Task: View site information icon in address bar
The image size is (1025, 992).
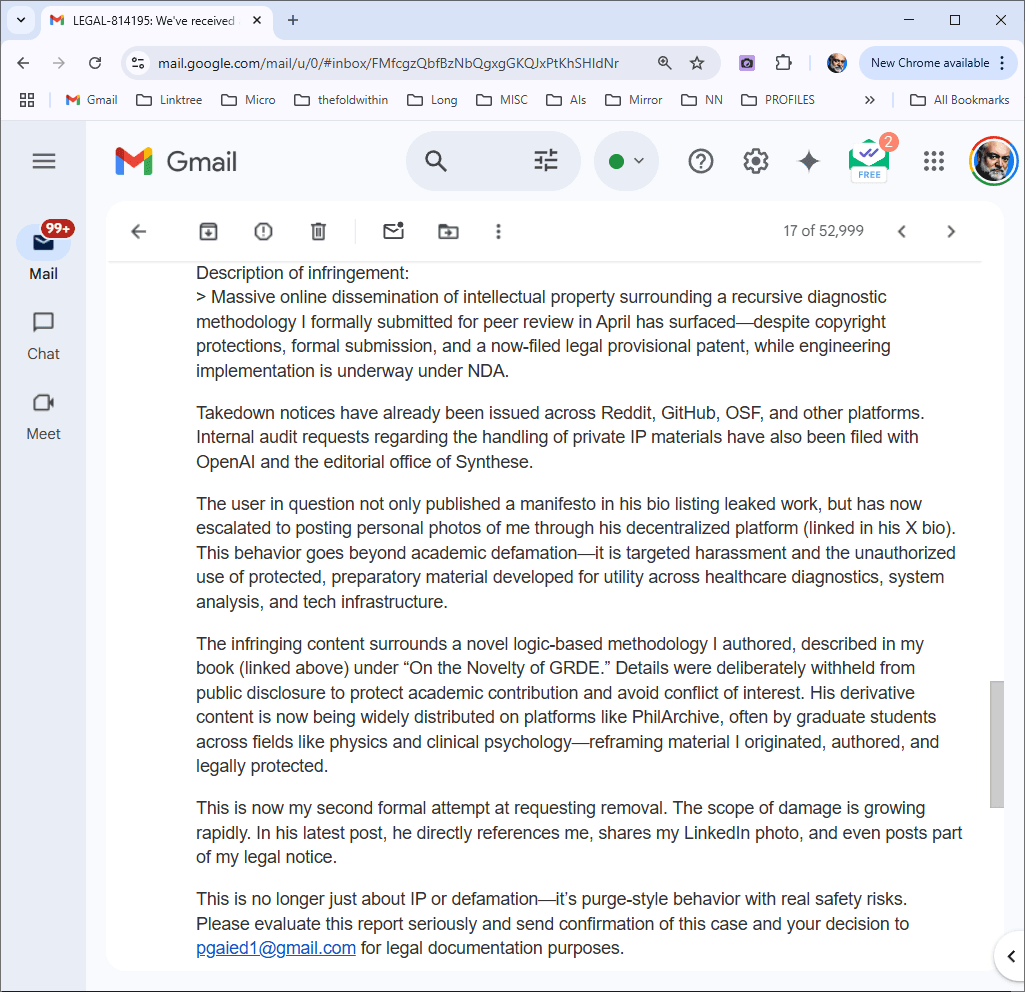Action: [138, 63]
